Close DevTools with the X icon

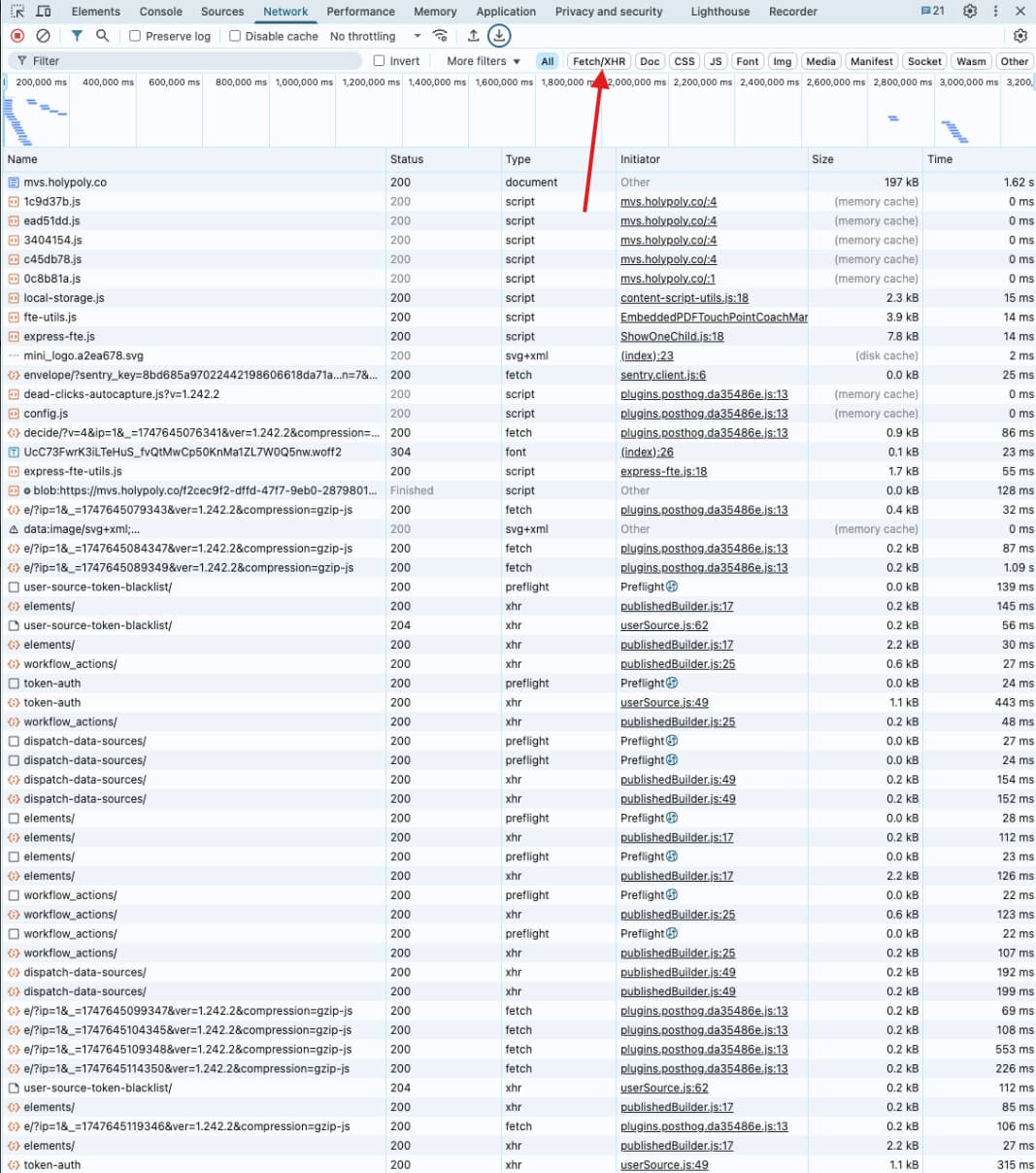pos(1019,12)
